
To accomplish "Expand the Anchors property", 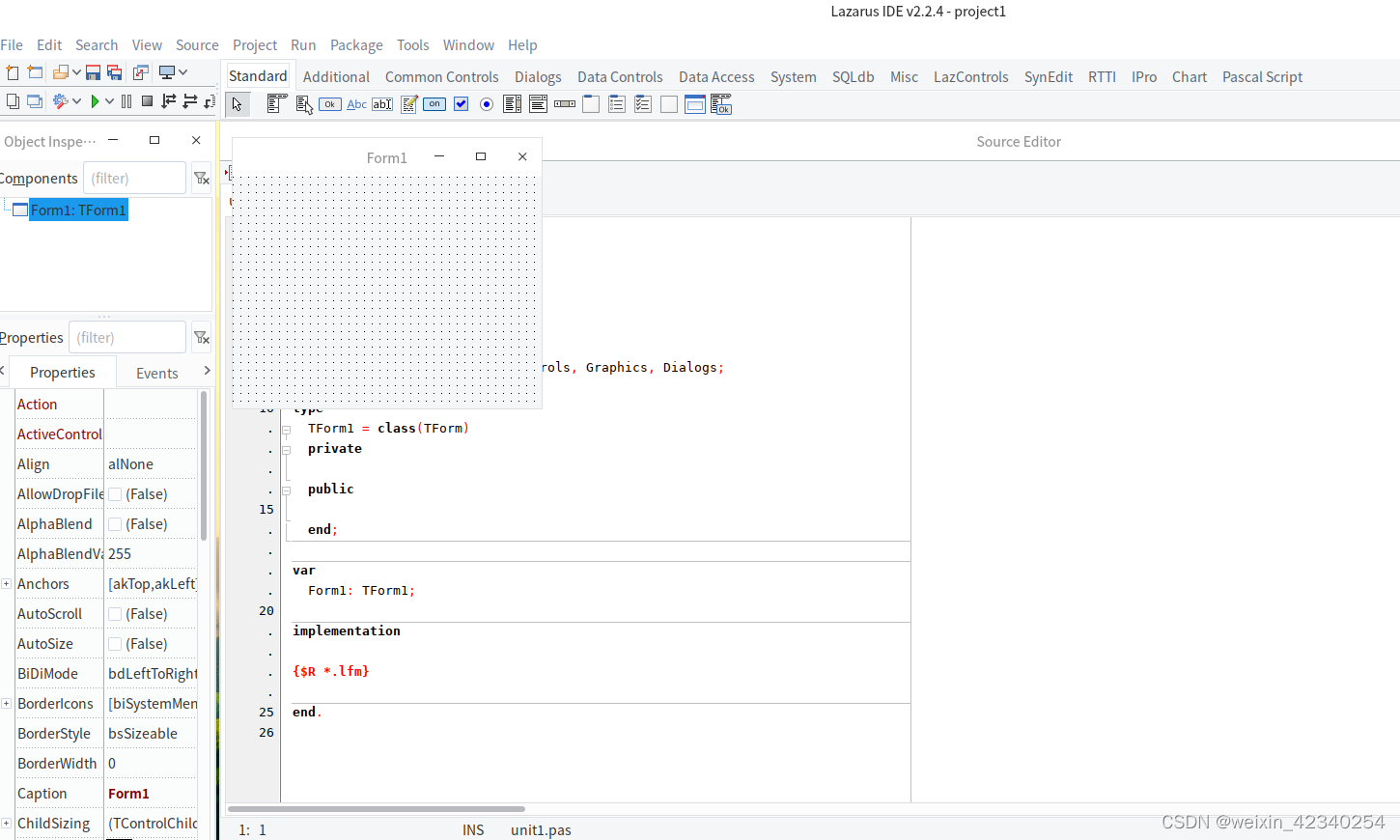I will (6, 584).
